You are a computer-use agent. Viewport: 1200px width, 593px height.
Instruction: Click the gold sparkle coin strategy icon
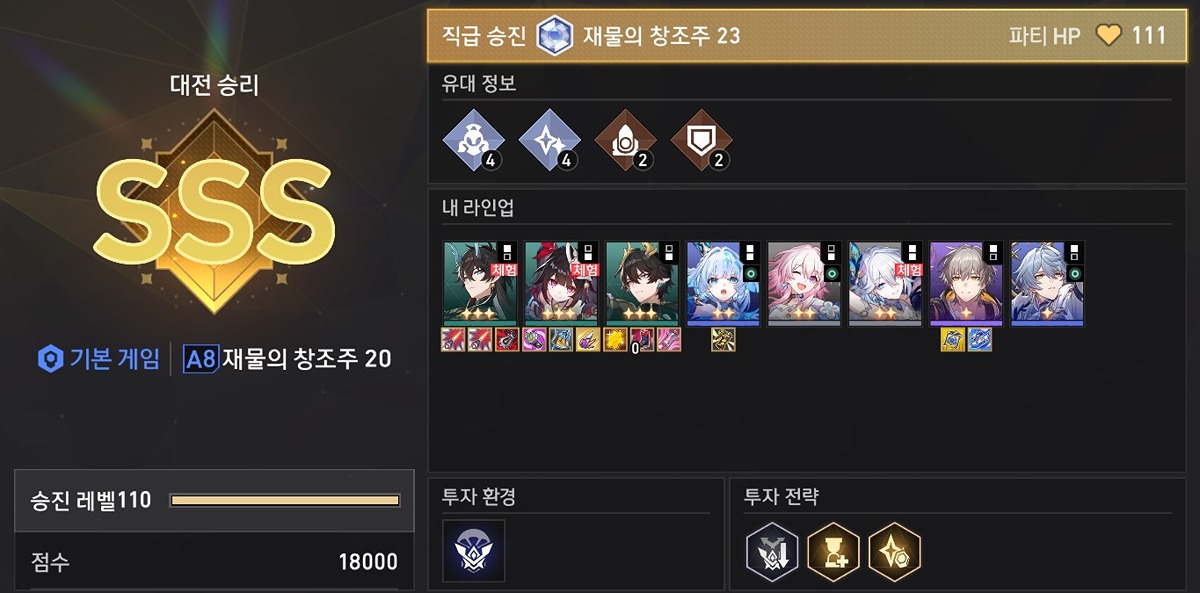894,551
